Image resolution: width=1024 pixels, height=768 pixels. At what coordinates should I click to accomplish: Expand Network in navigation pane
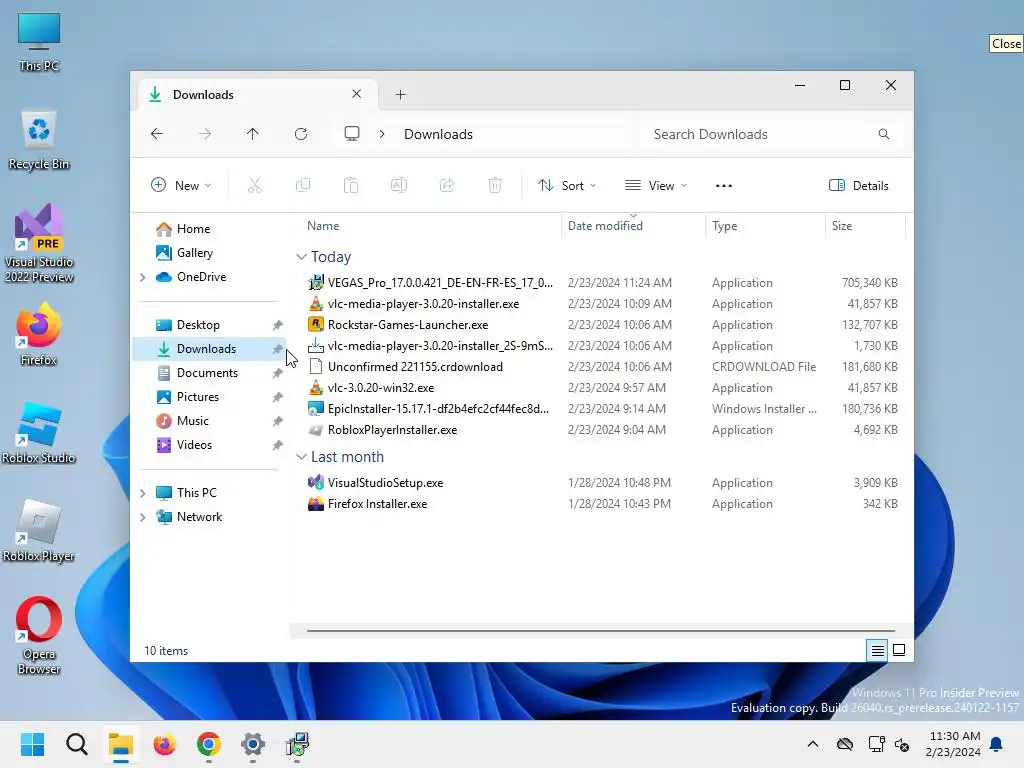click(143, 517)
